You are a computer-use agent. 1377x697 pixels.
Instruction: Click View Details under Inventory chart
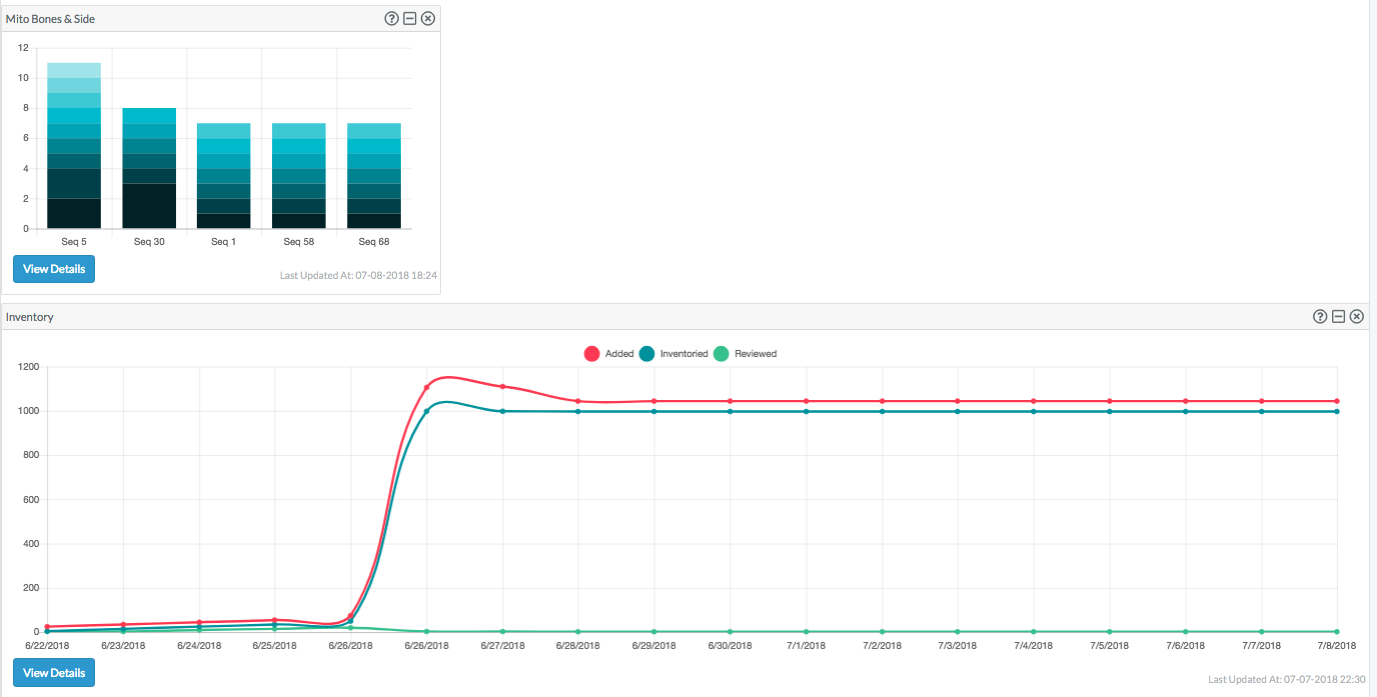tap(54, 673)
